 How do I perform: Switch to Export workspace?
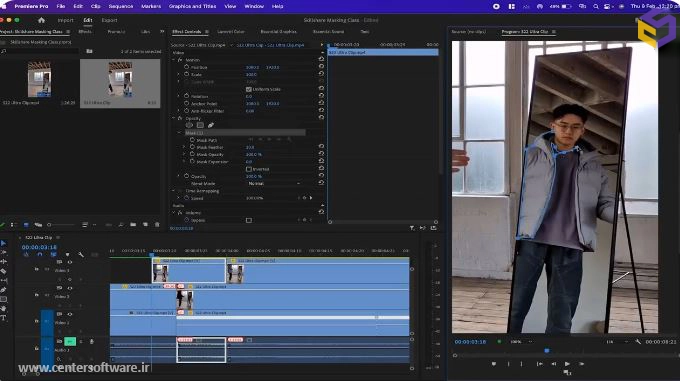[x=109, y=20]
